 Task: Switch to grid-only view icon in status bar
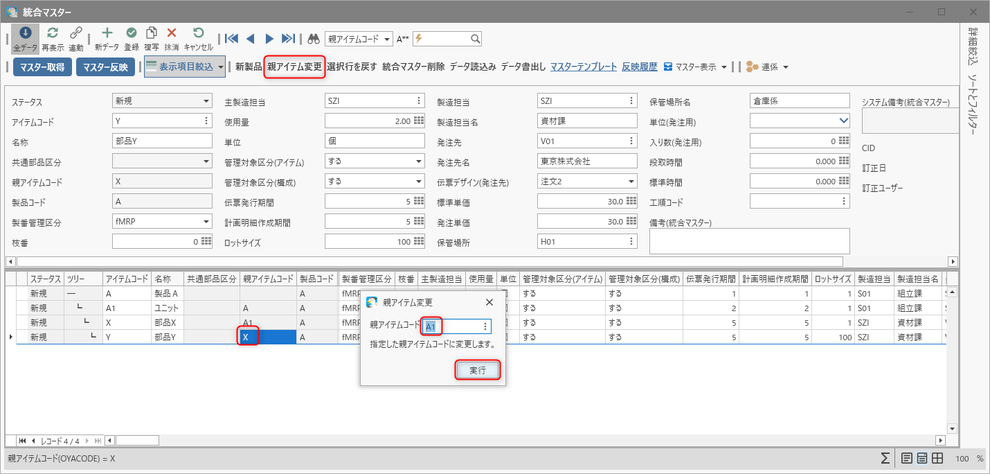938,458
